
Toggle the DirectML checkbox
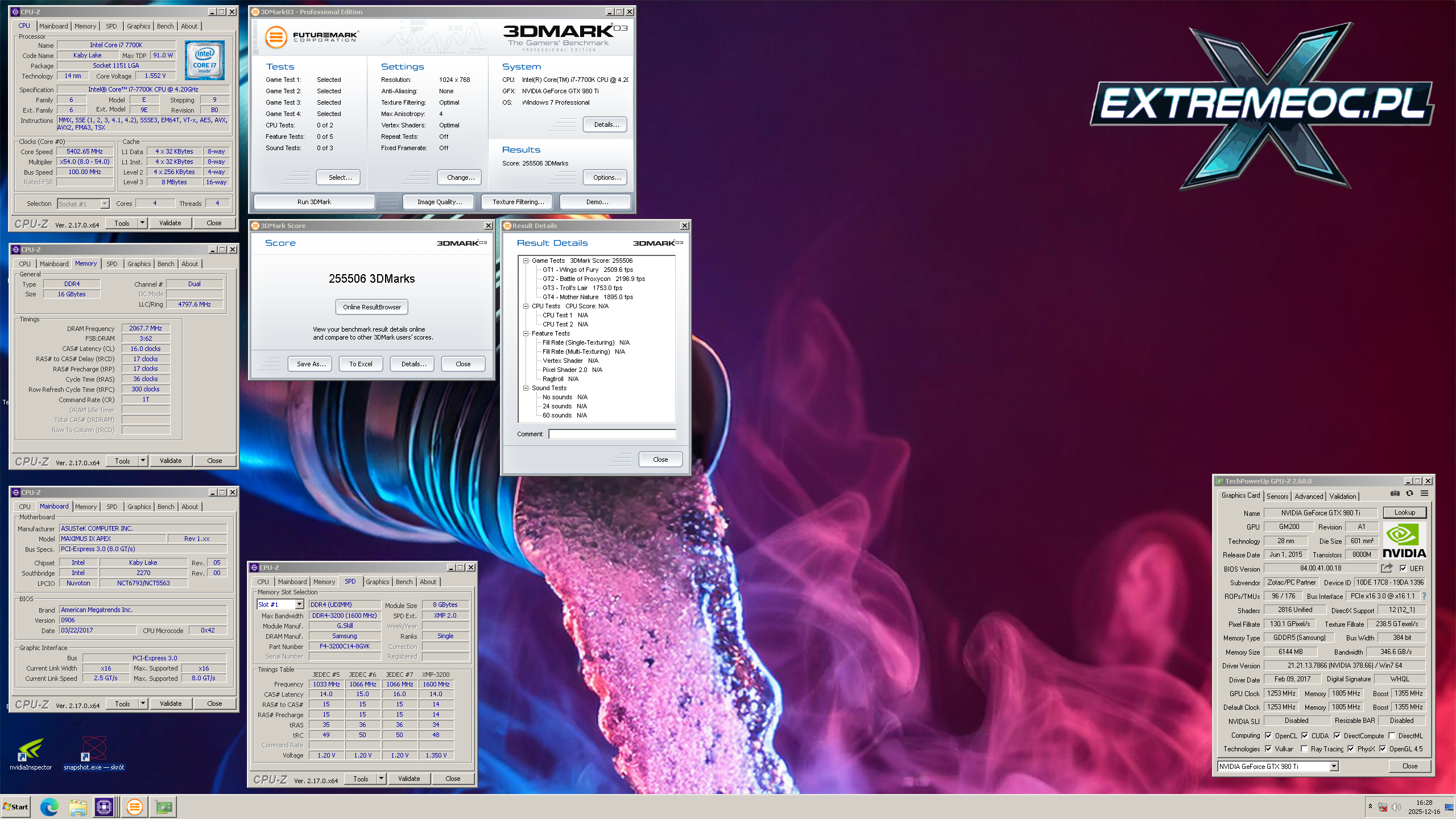click(1392, 735)
